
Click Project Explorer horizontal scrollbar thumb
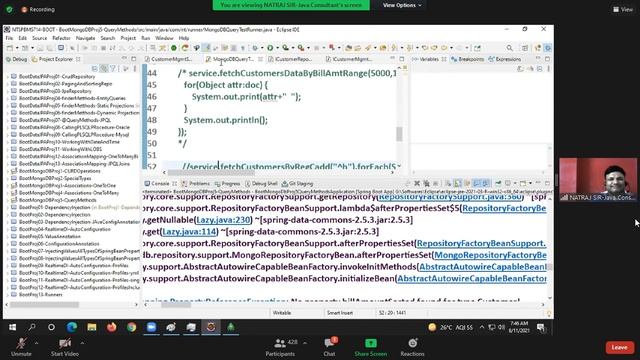click(44, 304)
